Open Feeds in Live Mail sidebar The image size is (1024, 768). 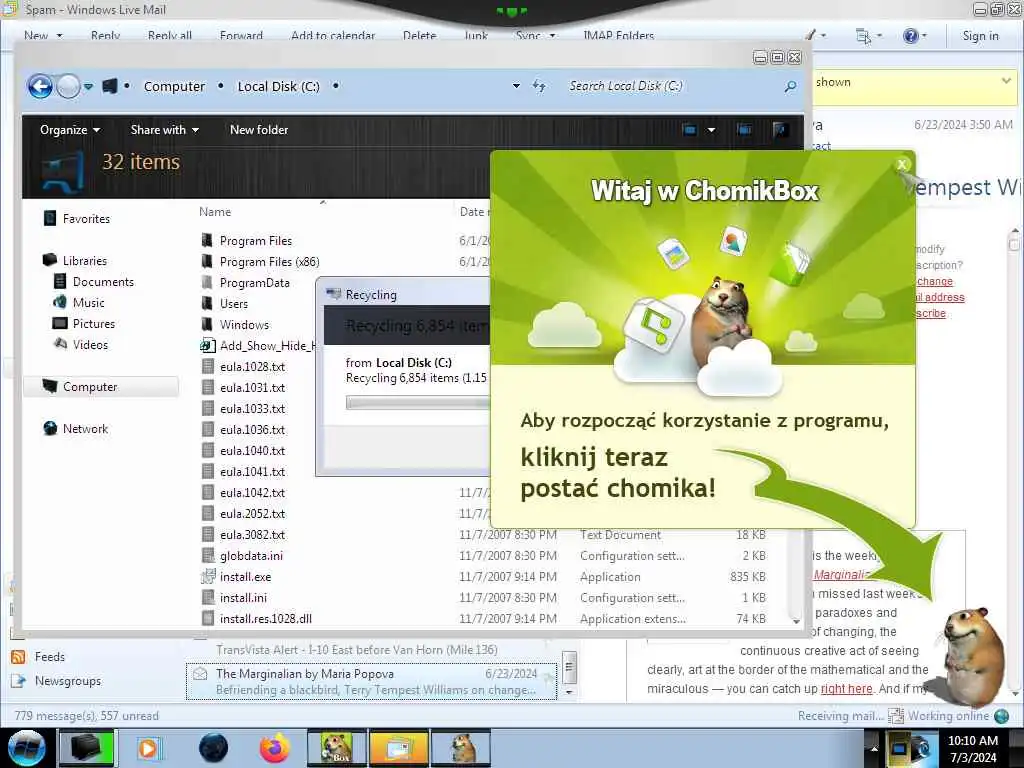[50, 657]
